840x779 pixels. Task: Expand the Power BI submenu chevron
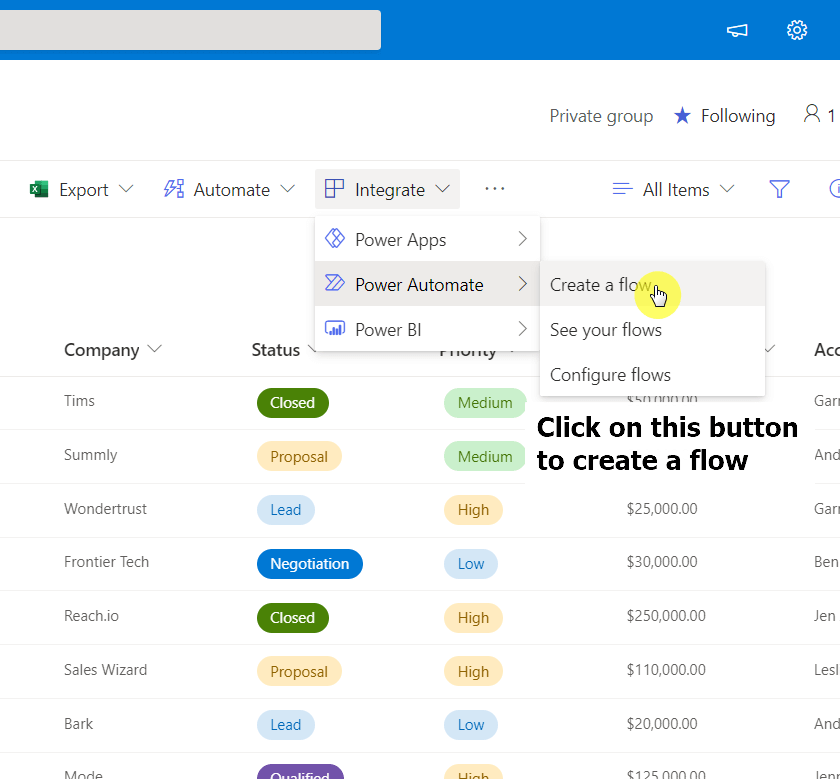pos(523,328)
